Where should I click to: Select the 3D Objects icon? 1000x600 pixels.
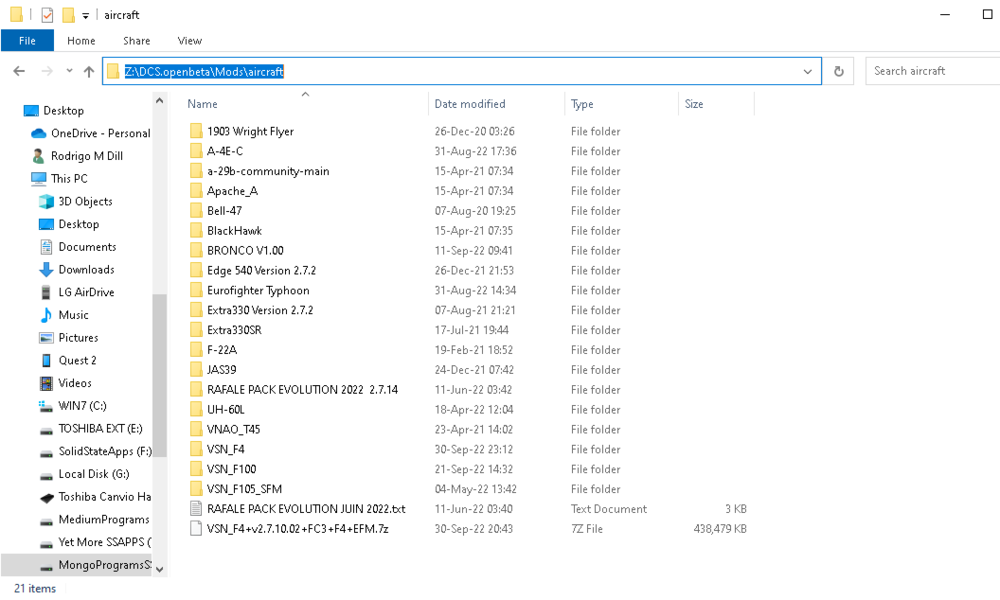[x=47, y=201]
